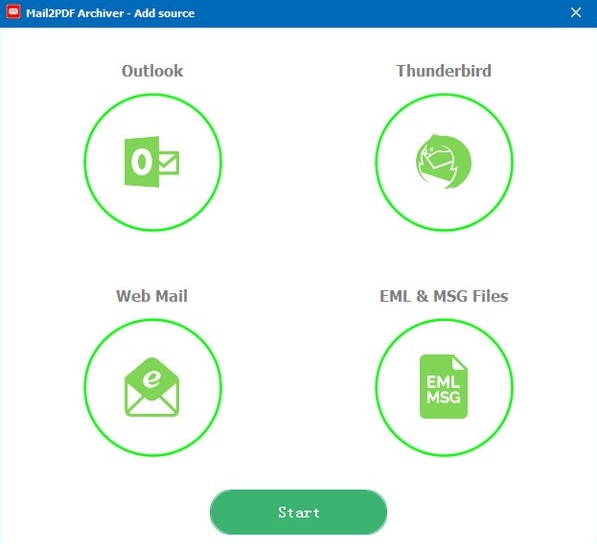Click the Web Mail heading text

click(x=152, y=296)
